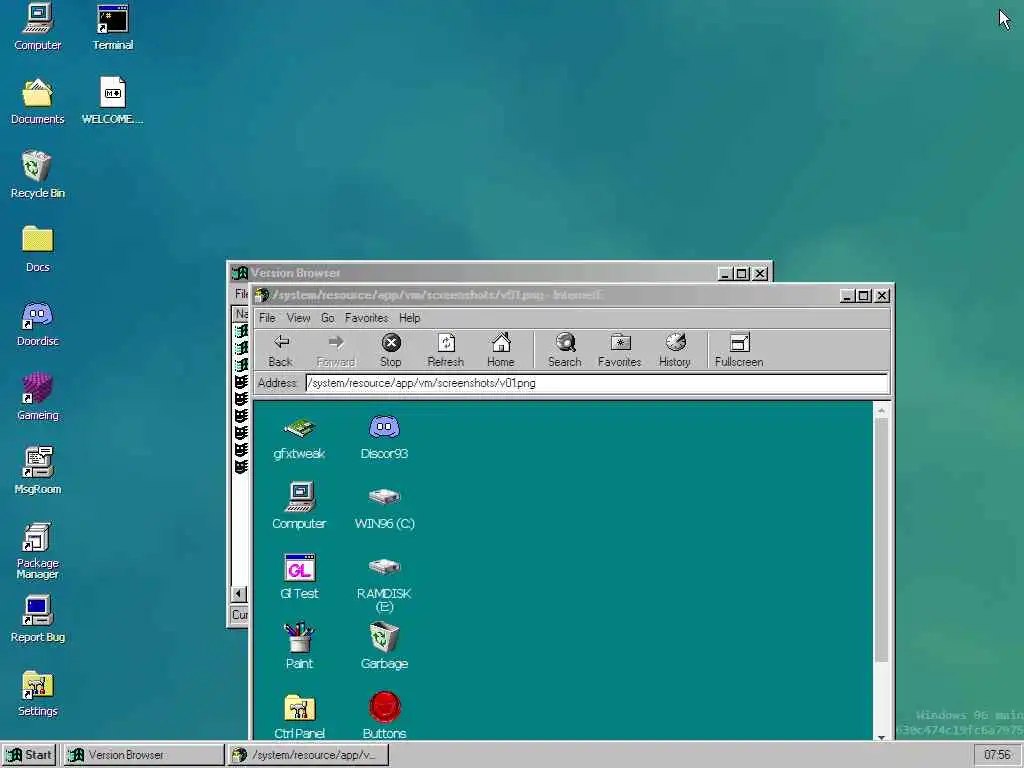This screenshot has height=768, width=1024.
Task: Click the scrollbar down arrow in browser
Action: click(881, 737)
